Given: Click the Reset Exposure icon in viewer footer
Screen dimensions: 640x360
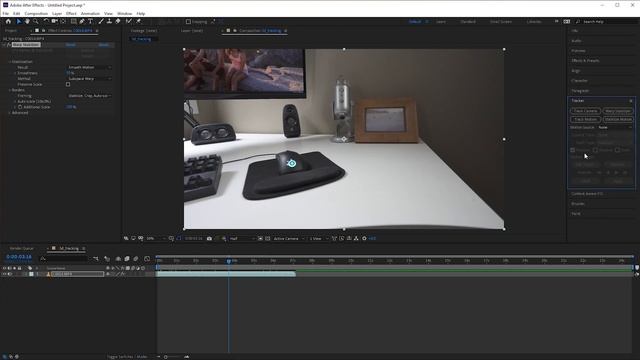Looking at the screenshot, I should tap(364, 238).
